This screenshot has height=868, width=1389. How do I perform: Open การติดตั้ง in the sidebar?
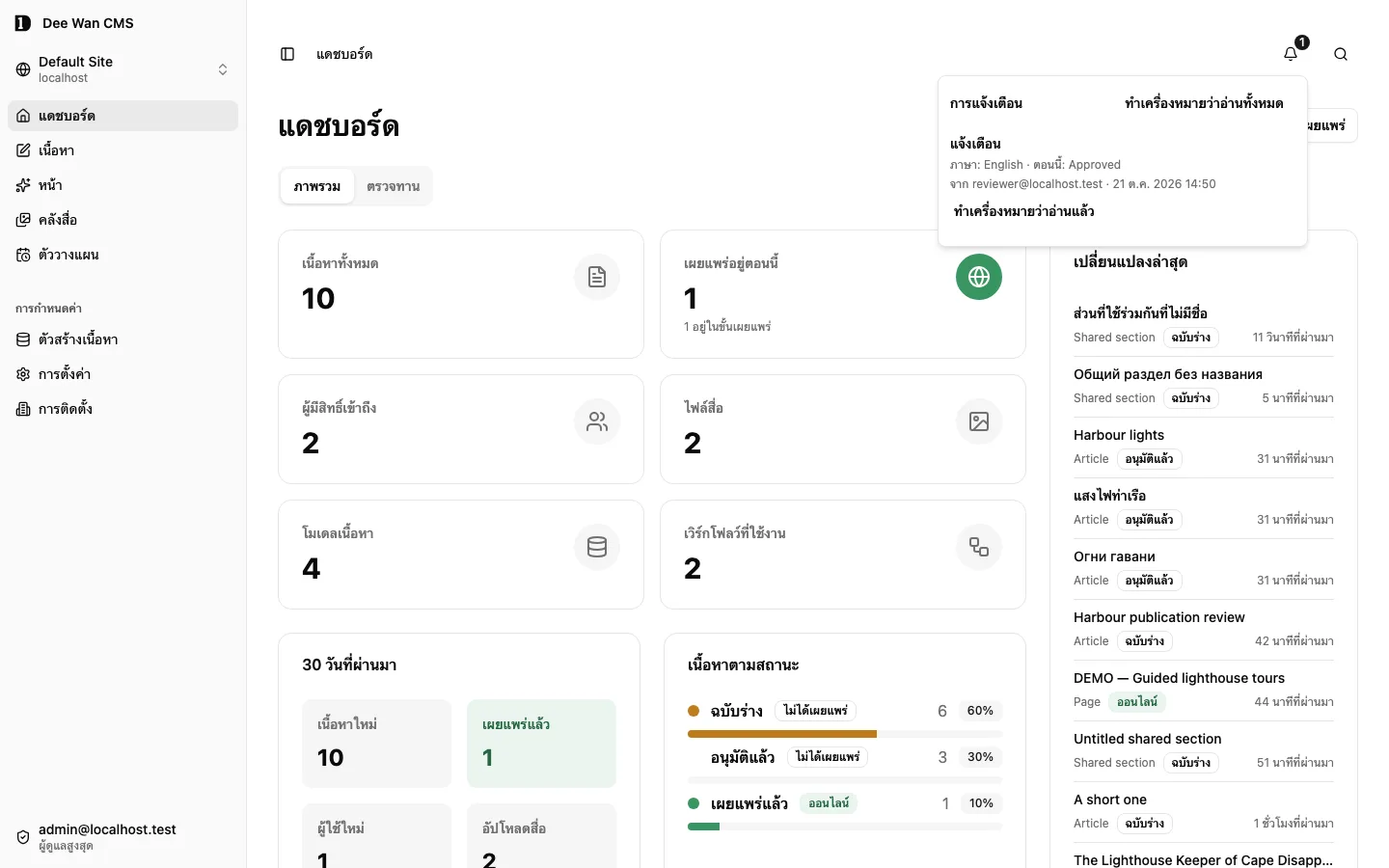pyautogui.click(x=123, y=409)
